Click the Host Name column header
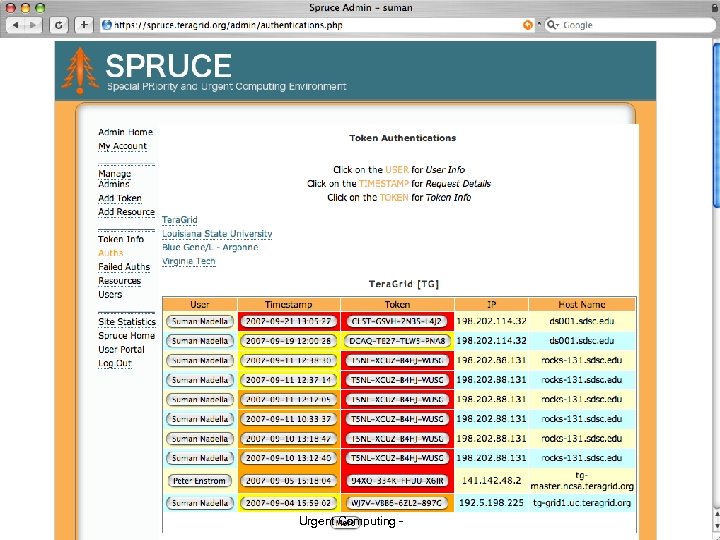Image resolution: width=720 pixels, height=540 pixels. pos(582,304)
